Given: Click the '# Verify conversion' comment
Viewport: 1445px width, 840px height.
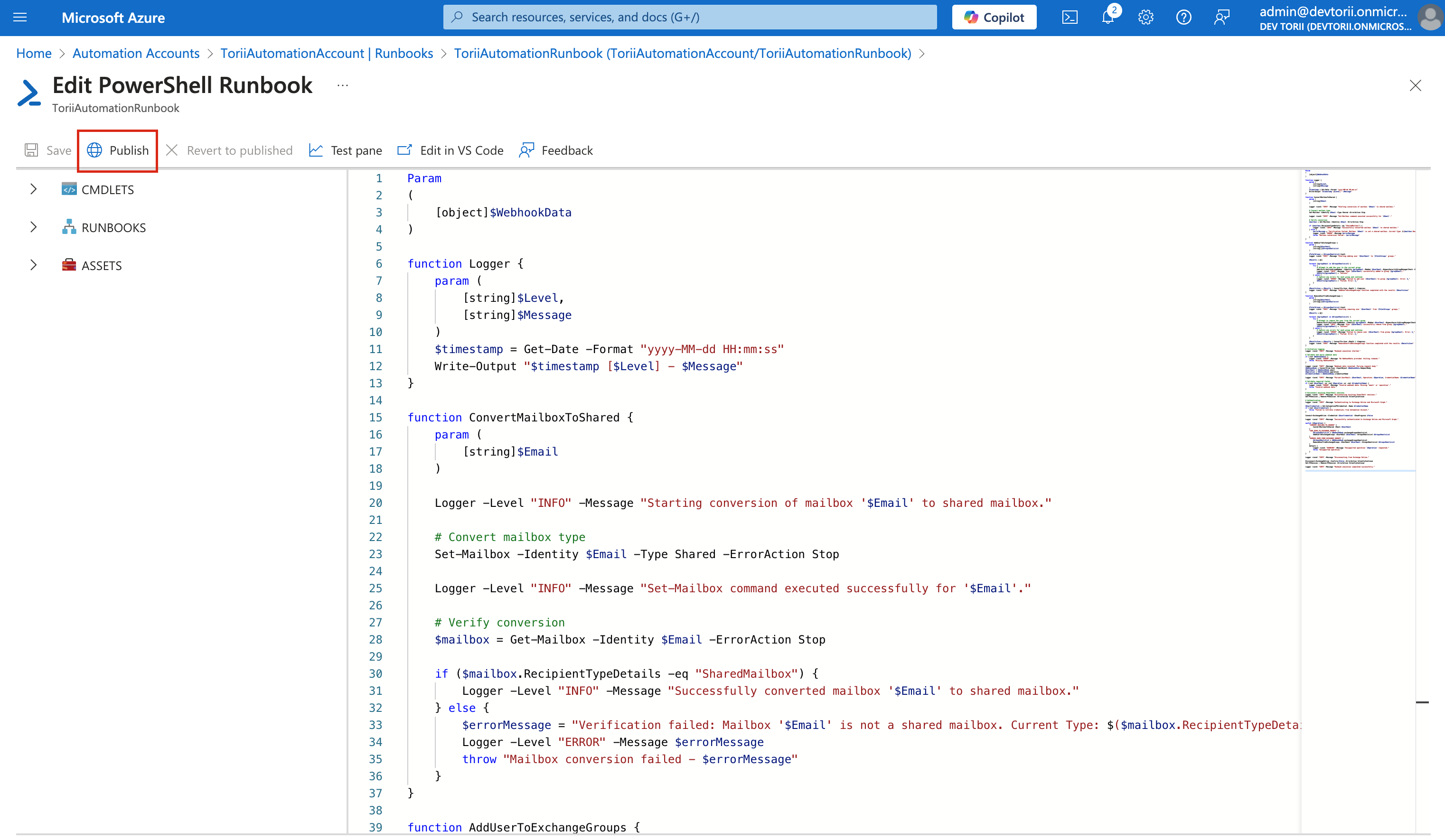Looking at the screenshot, I should pos(499,623).
